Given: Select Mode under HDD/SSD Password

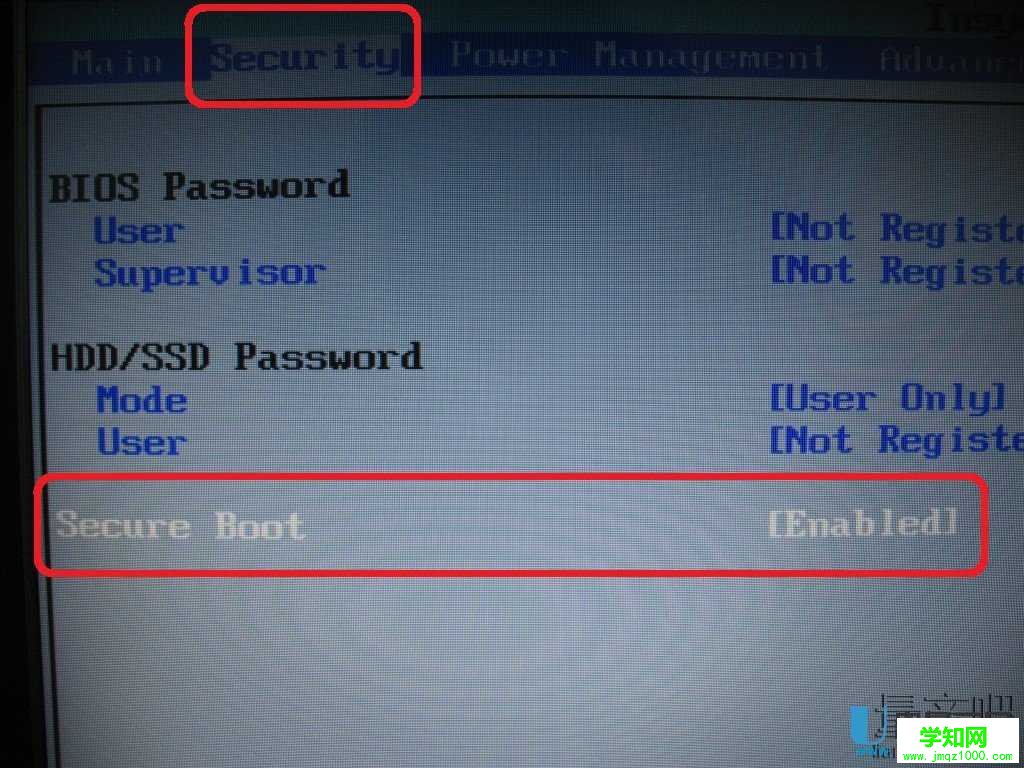Looking at the screenshot, I should (x=142, y=400).
